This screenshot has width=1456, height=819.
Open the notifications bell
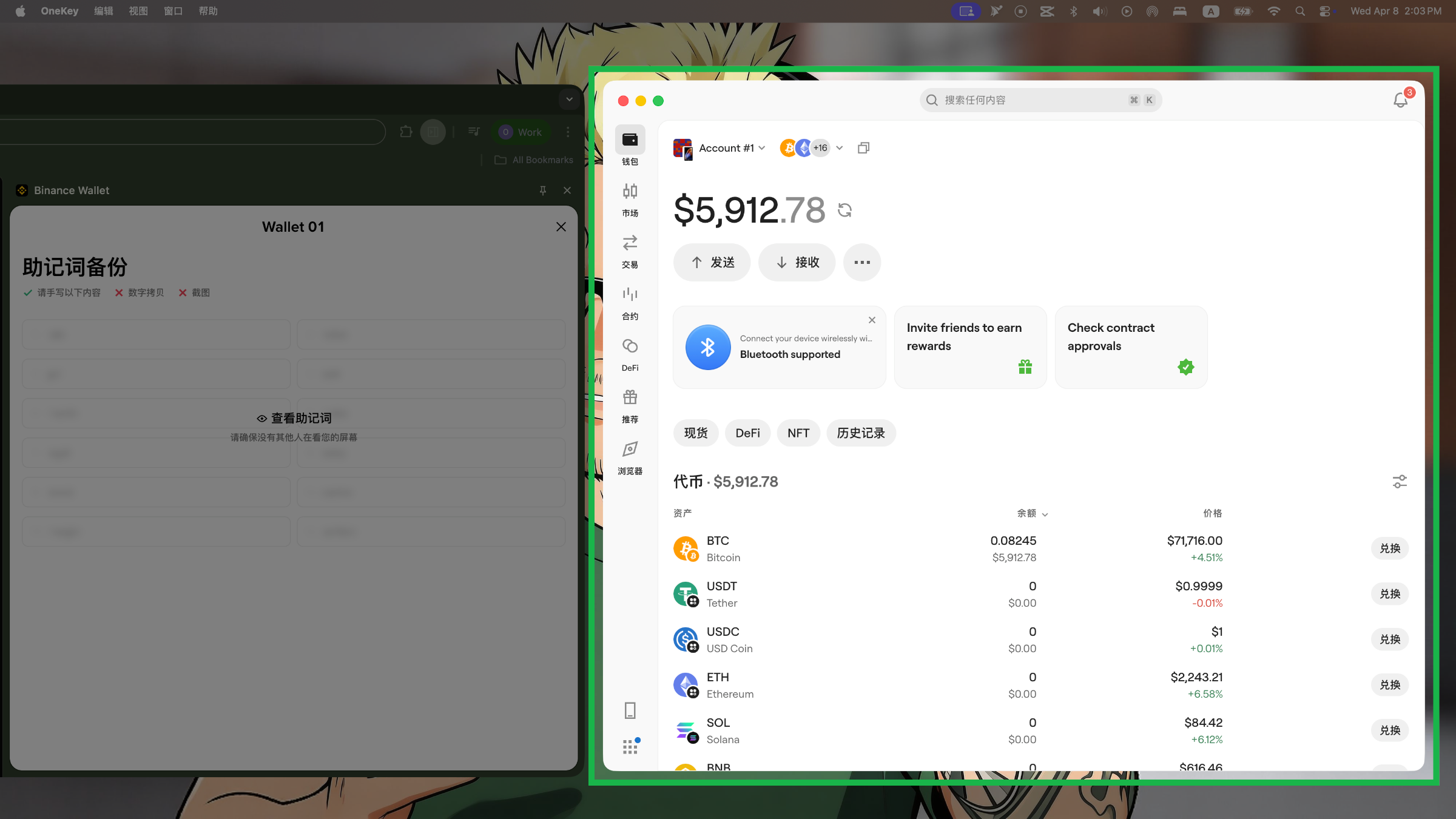1400,100
